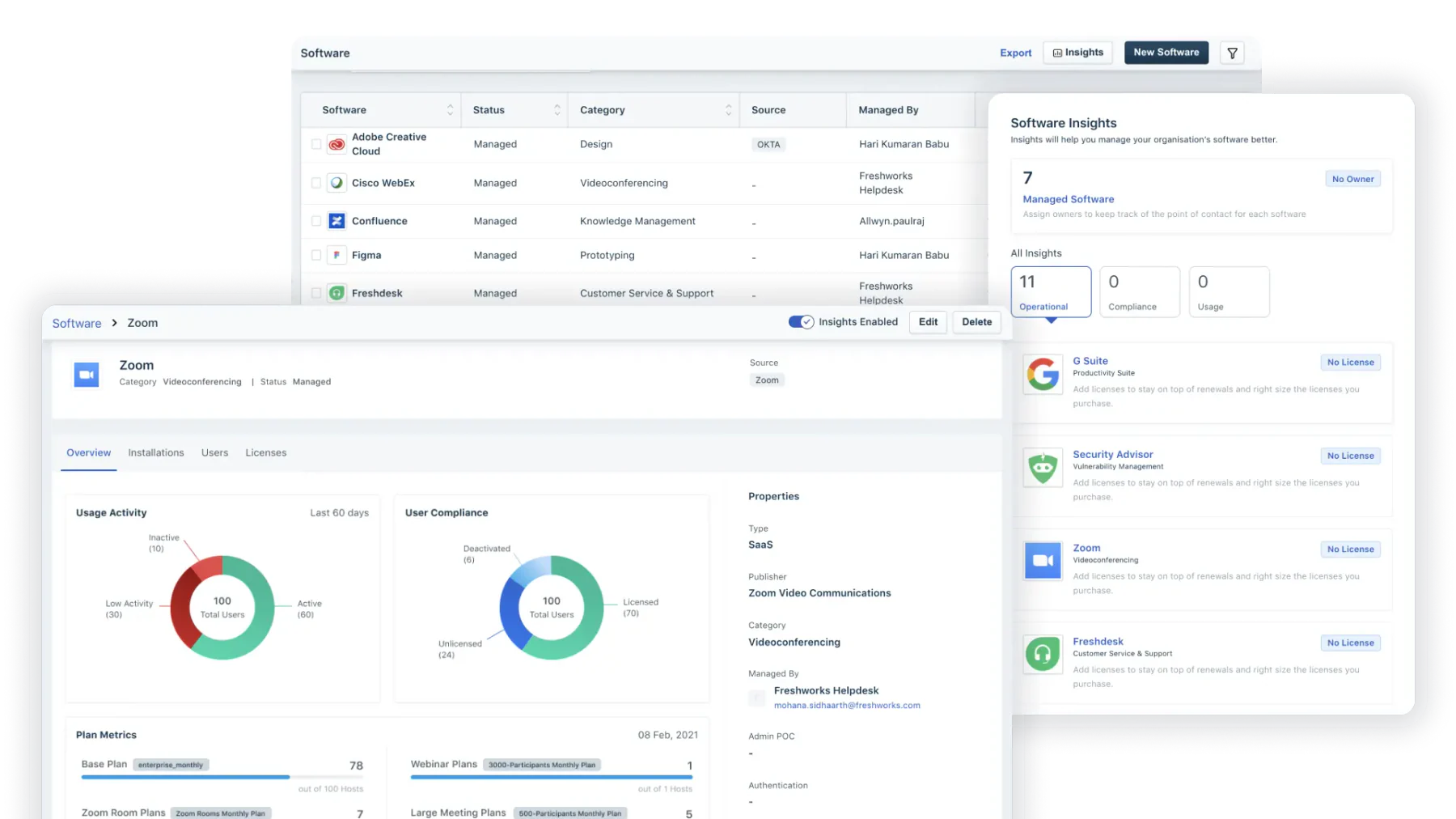Click the Adobe Creative Cloud icon

pos(337,144)
